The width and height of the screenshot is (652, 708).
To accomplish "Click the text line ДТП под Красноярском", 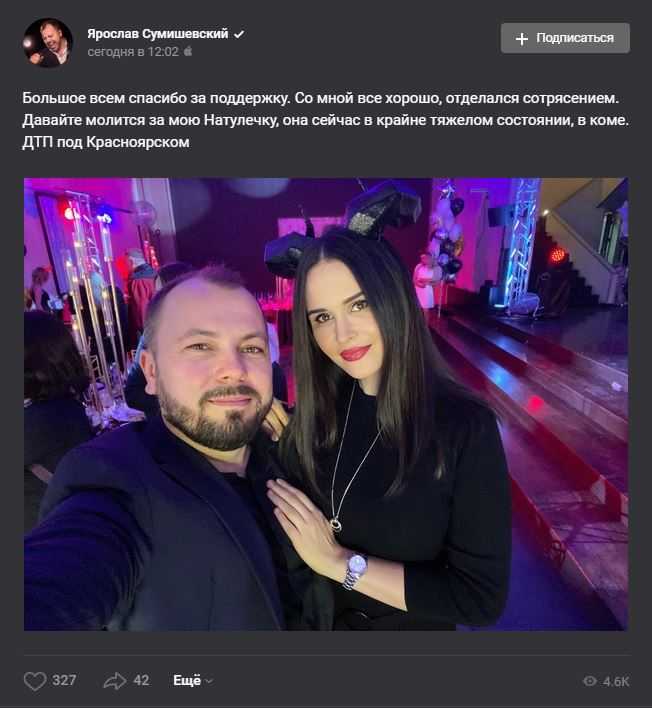I will pos(106,142).
